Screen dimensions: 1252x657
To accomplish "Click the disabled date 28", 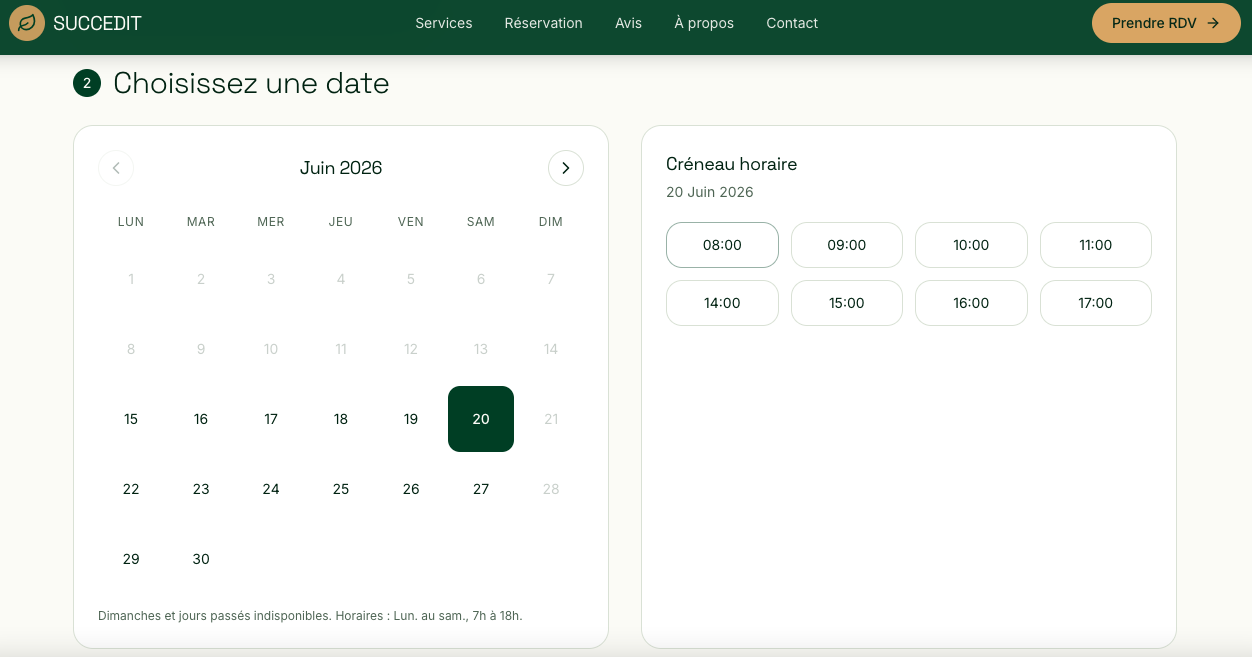I will (551, 489).
